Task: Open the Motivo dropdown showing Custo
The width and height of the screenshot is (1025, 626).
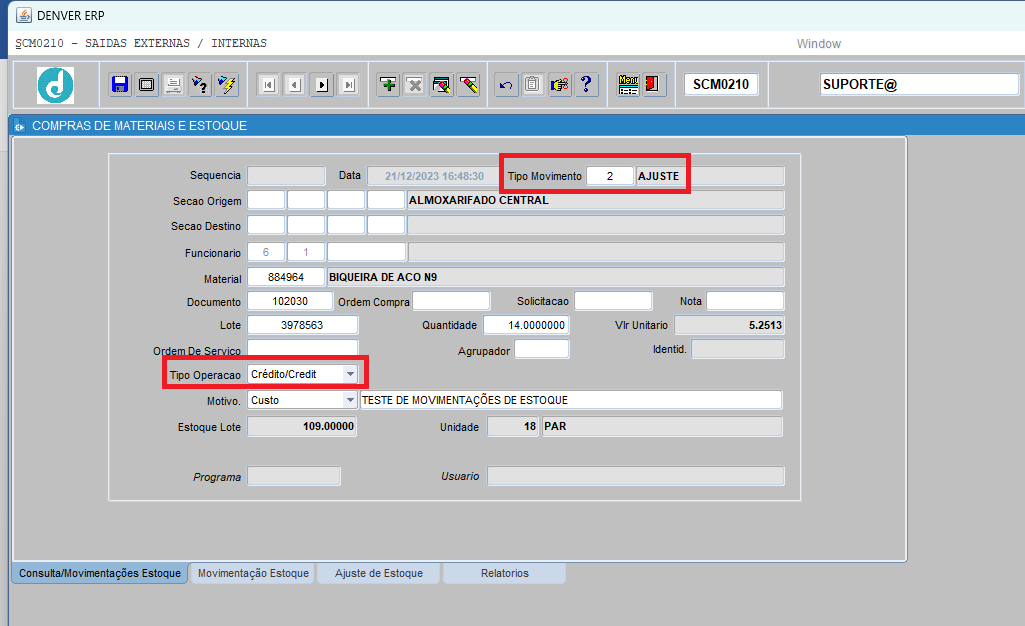Action: (350, 400)
